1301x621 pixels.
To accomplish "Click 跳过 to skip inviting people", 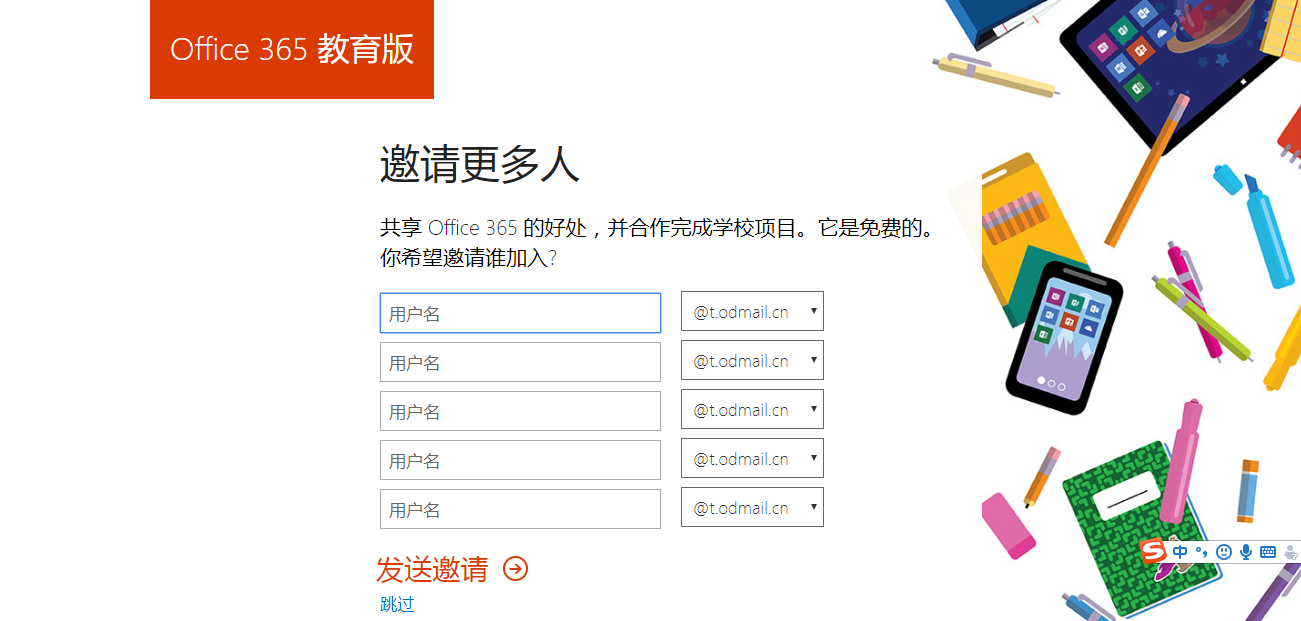I will point(396,604).
